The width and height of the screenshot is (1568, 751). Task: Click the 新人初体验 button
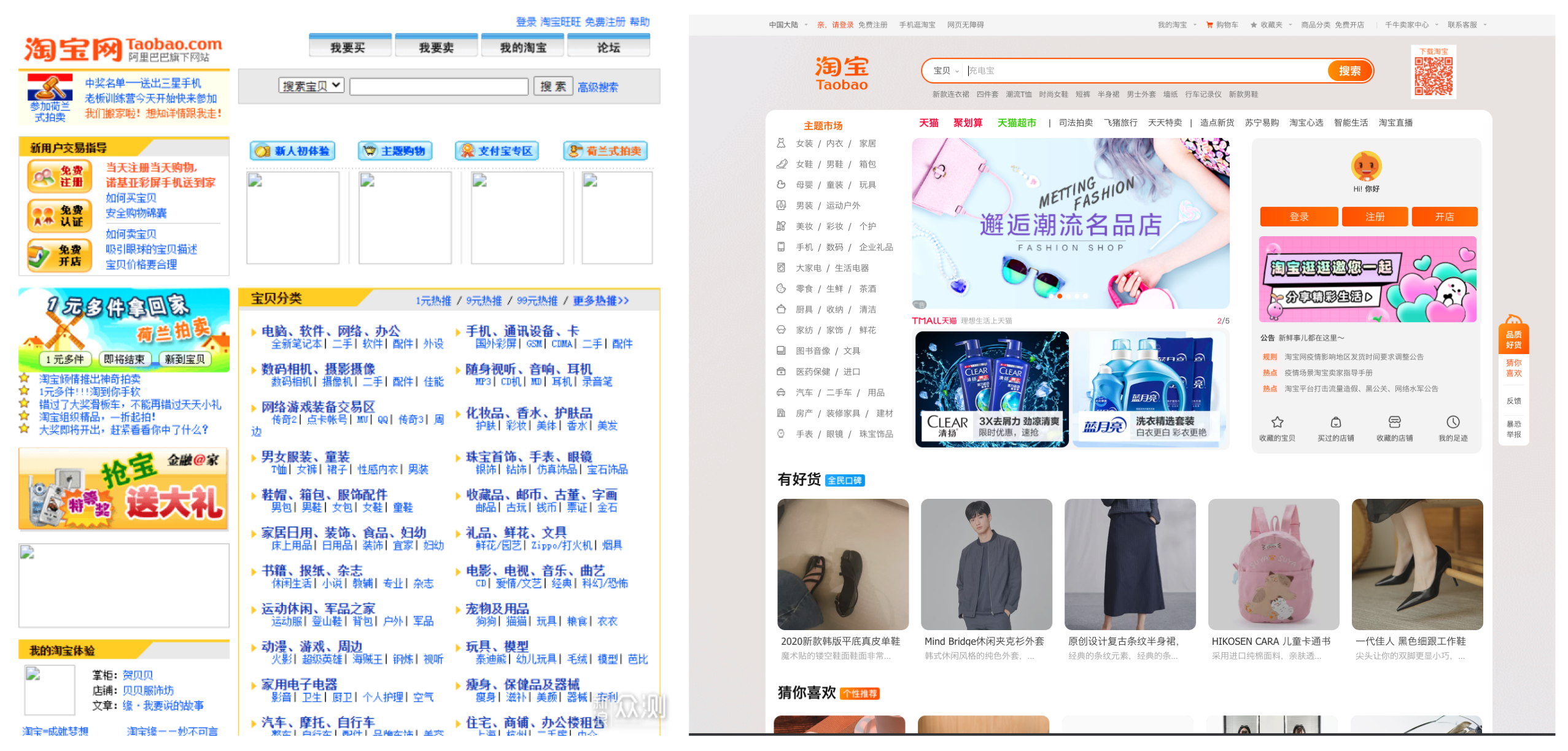(x=292, y=151)
